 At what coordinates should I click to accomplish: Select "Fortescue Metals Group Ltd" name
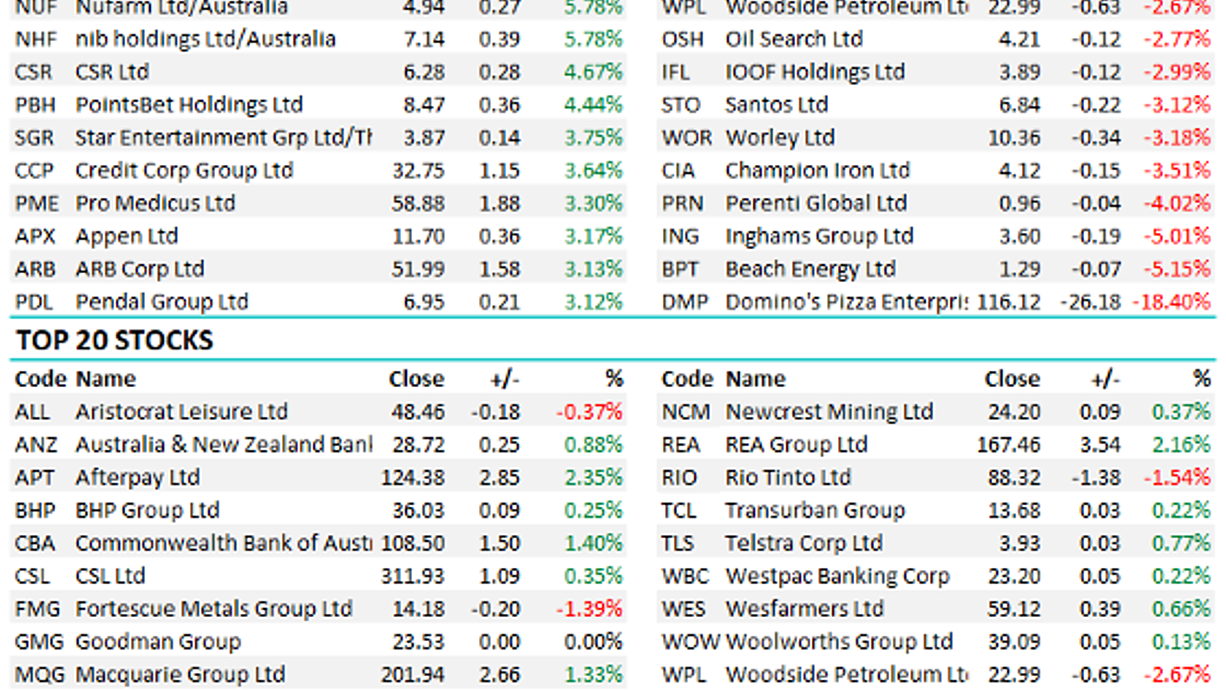[214, 611]
